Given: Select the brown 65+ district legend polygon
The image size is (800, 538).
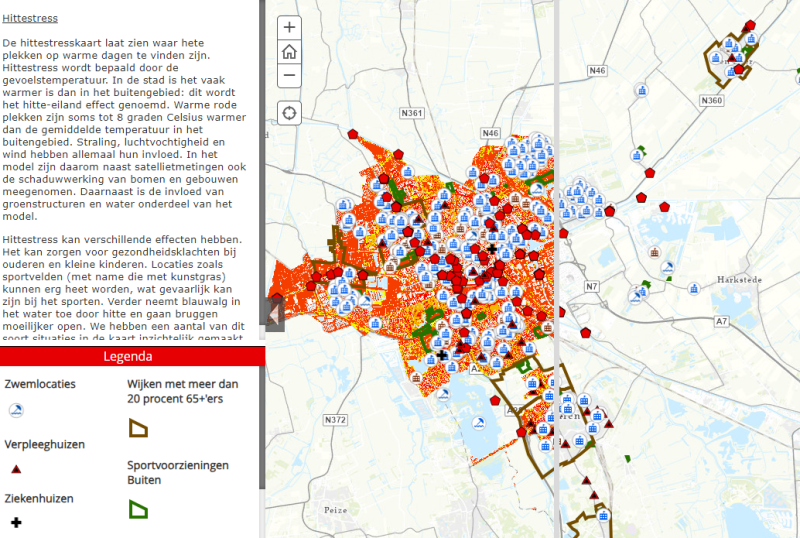Looking at the screenshot, I should click(138, 428).
